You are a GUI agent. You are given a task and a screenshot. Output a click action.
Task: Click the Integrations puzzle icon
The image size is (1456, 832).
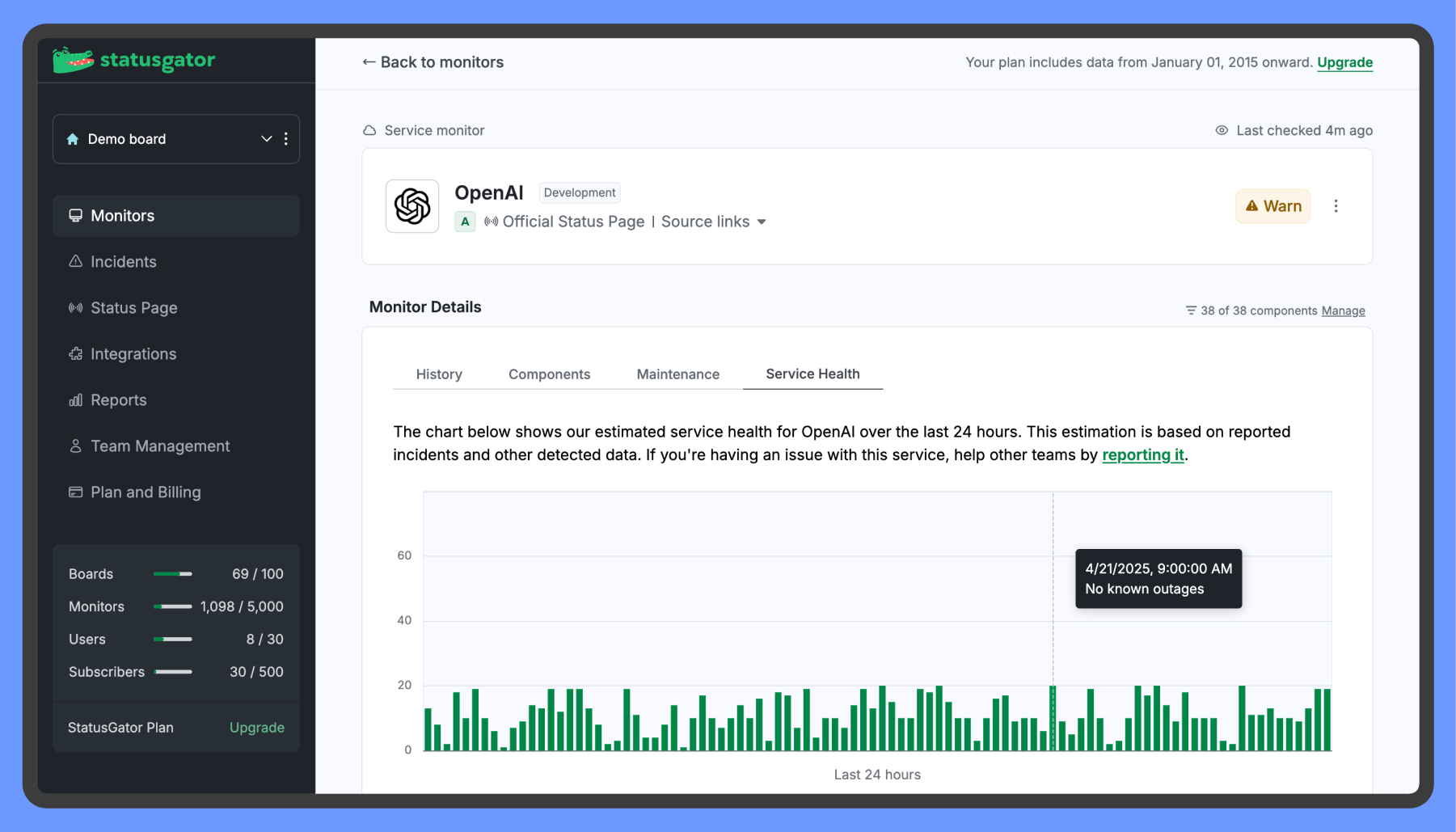75,354
